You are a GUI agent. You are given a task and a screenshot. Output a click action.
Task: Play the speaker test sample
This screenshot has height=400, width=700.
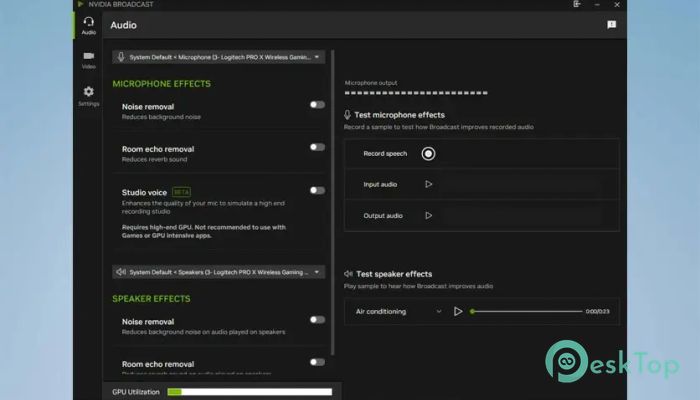click(x=458, y=312)
